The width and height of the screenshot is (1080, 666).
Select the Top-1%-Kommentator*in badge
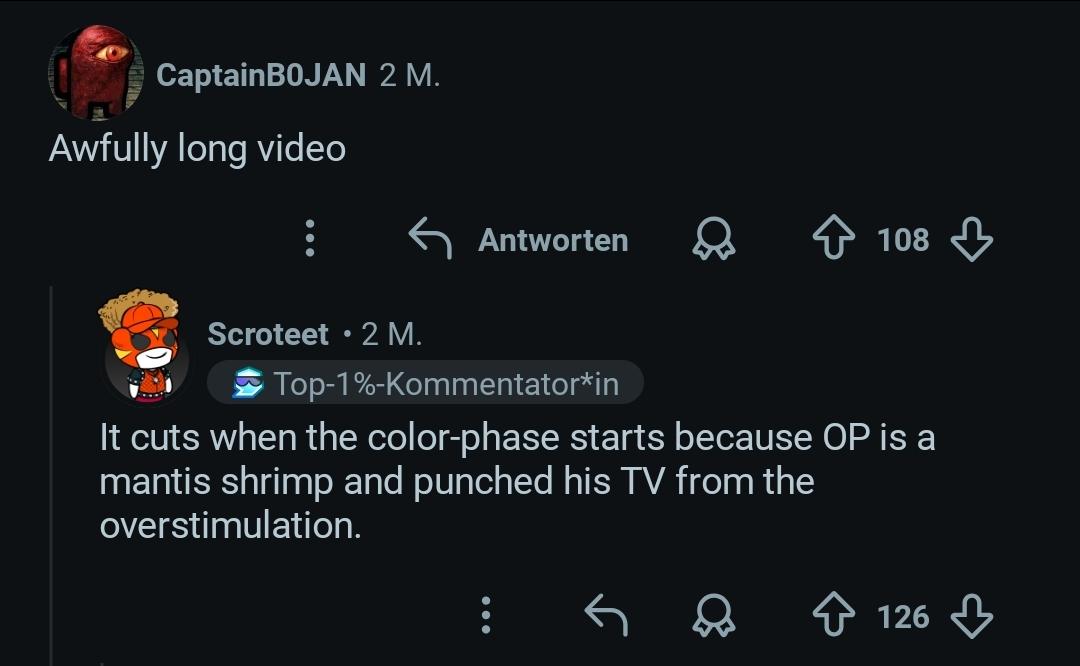[426, 383]
